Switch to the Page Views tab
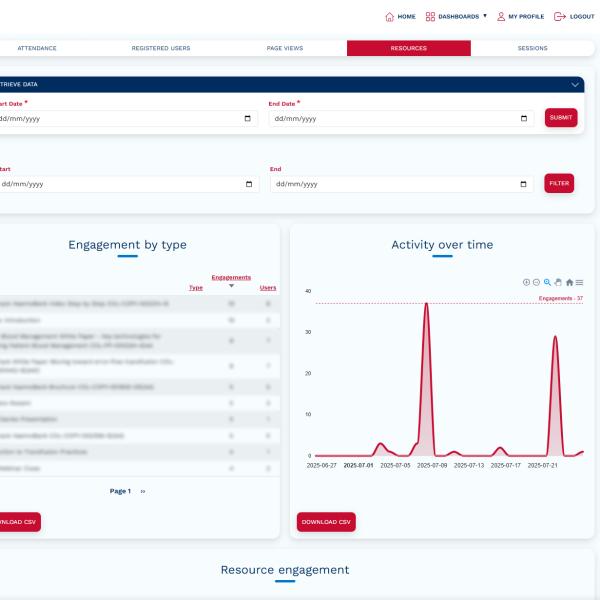600x600 pixels. (285, 48)
